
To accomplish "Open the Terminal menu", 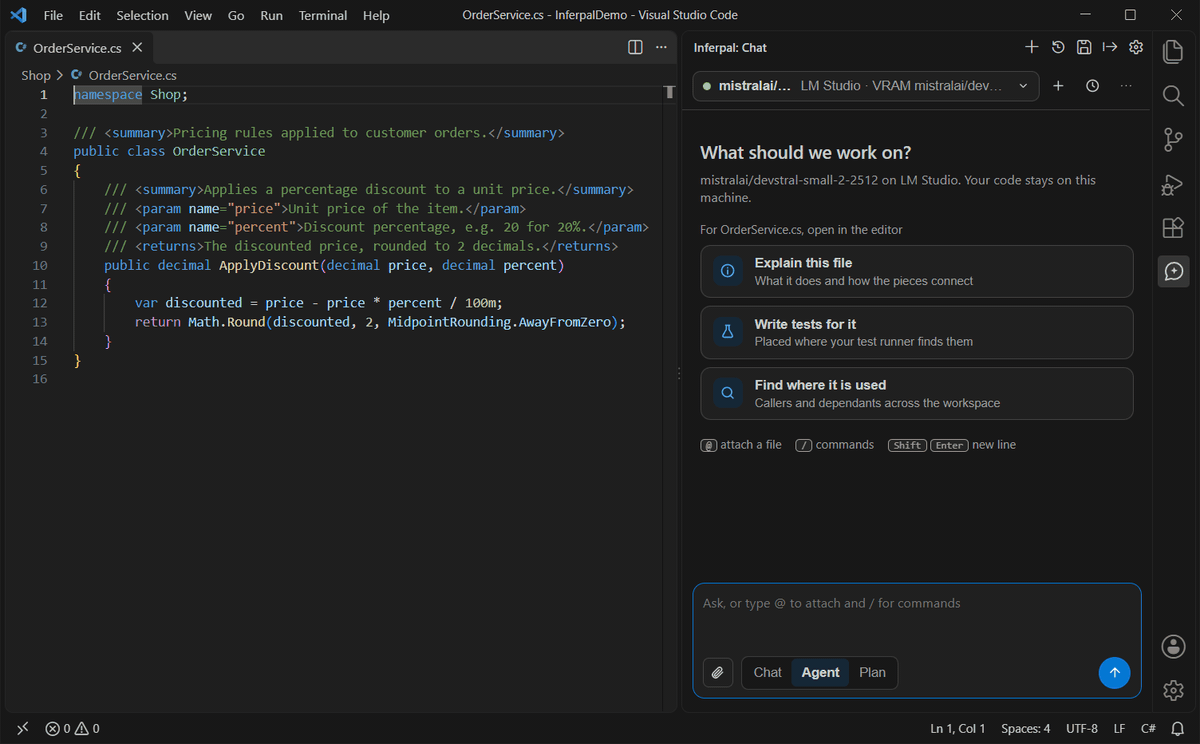I will click(323, 15).
